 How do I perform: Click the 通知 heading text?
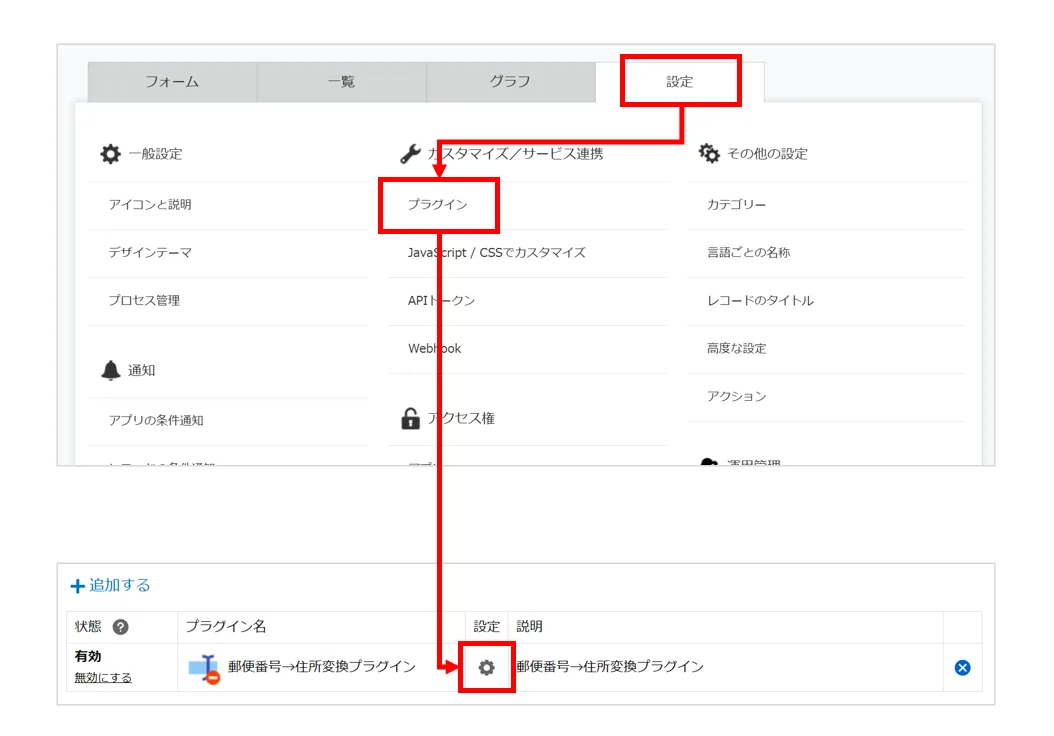(x=142, y=370)
